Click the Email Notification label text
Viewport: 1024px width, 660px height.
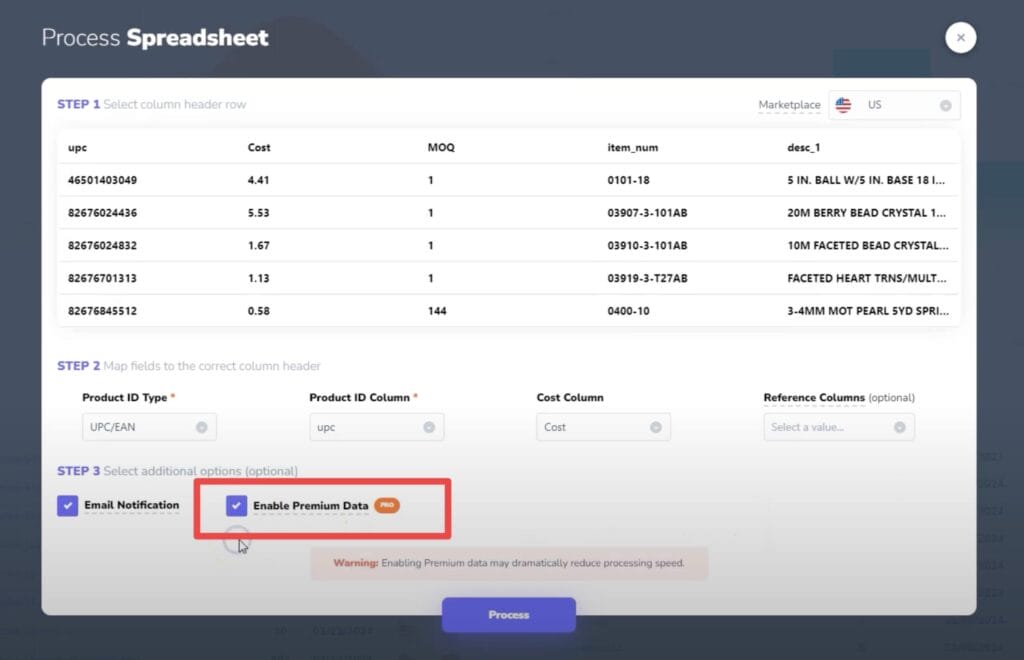pos(132,506)
